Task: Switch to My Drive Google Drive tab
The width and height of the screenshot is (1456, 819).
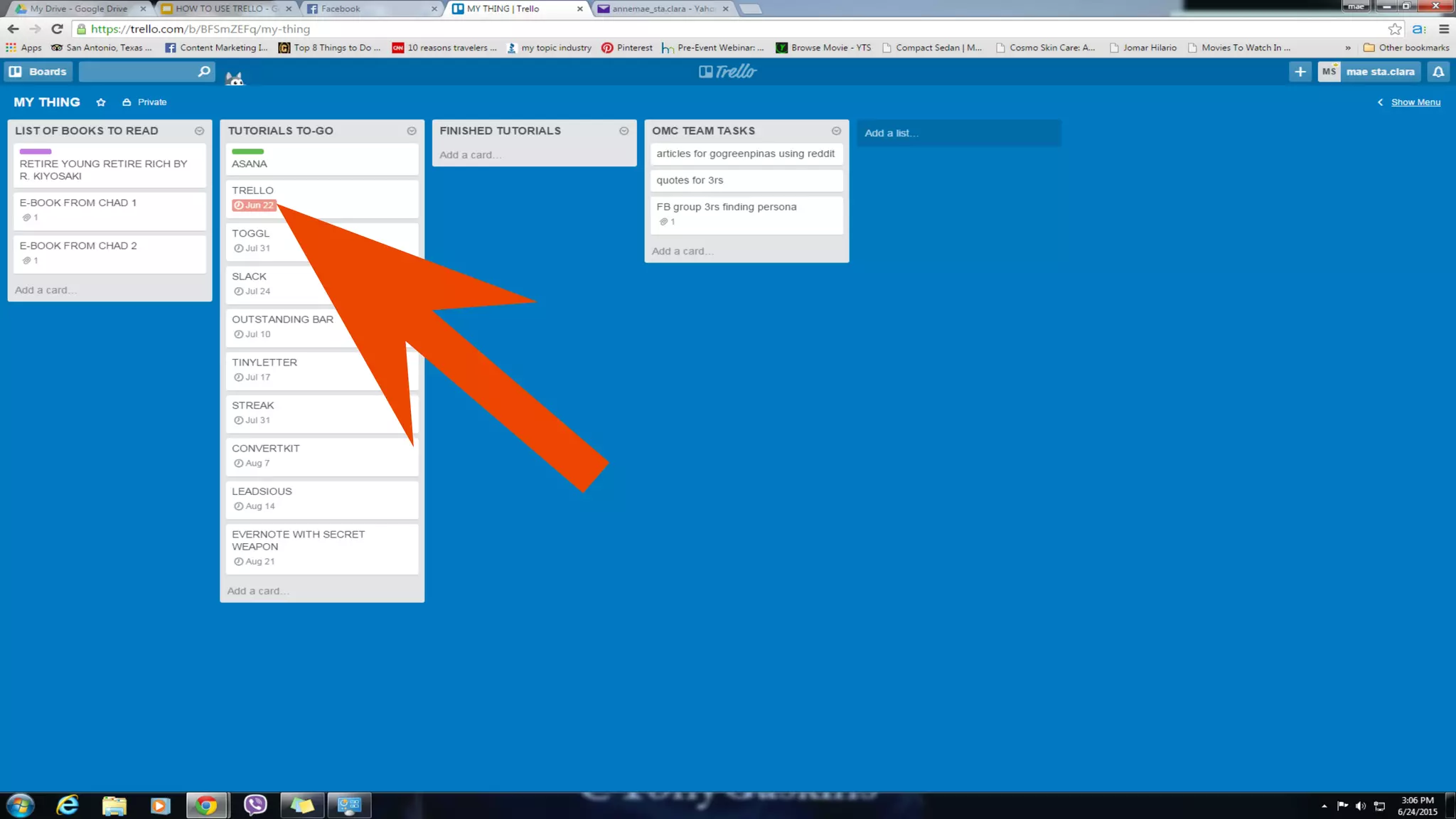Action: (x=78, y=9)
